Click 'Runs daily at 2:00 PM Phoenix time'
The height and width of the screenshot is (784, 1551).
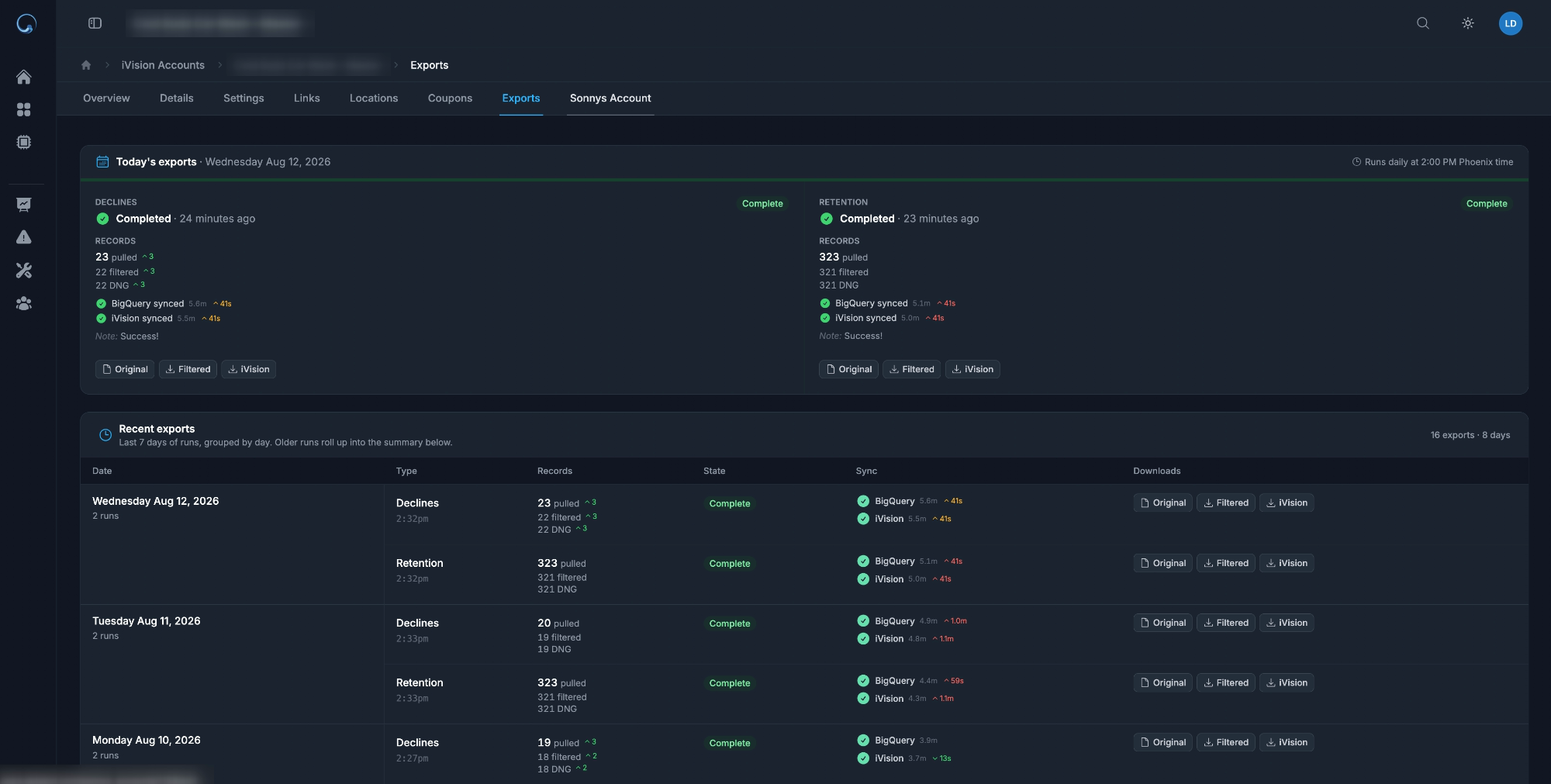coord(1432,162)
